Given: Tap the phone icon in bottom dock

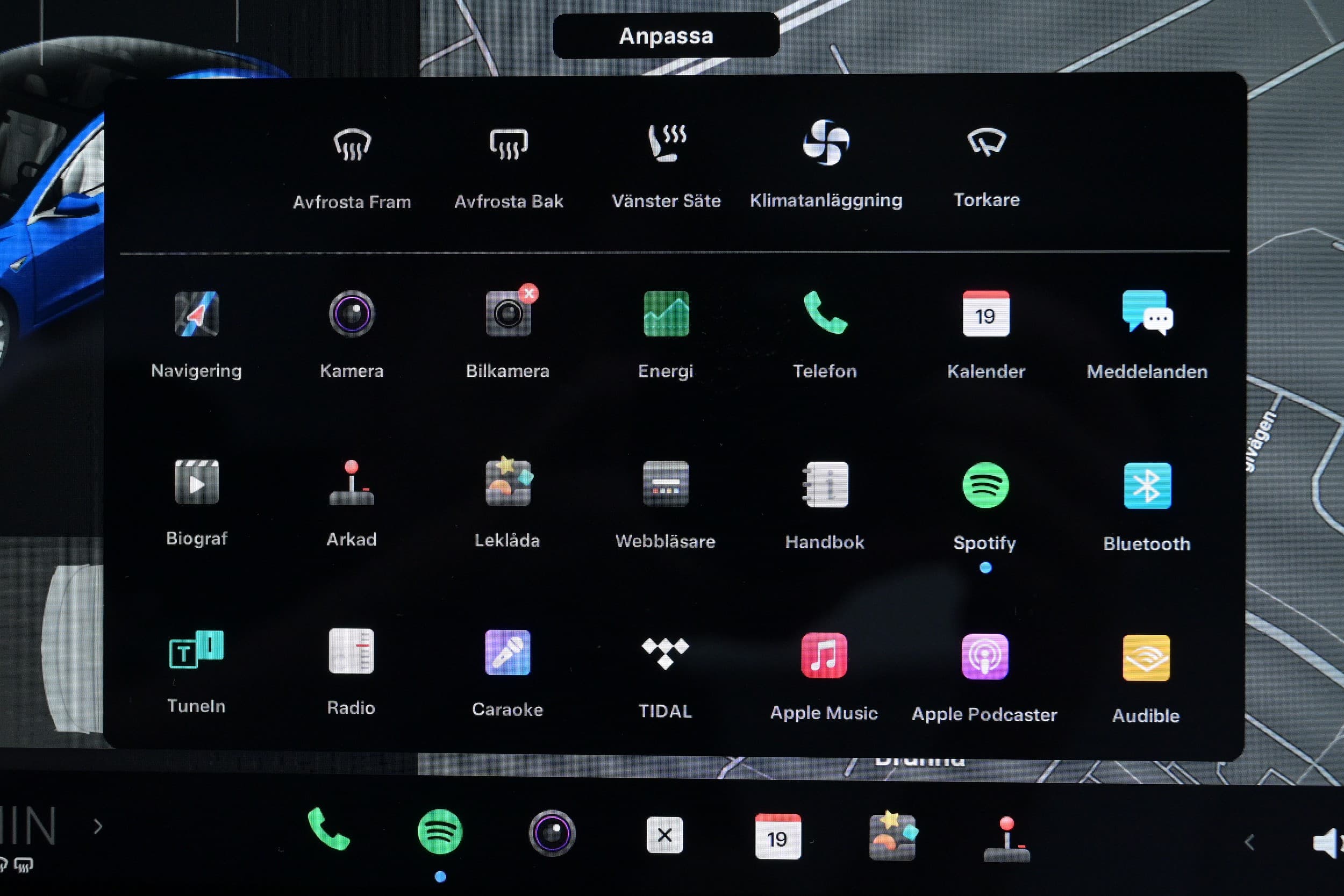Looking at the screenshot, I should pyautogui.click(x=328, y=830).
